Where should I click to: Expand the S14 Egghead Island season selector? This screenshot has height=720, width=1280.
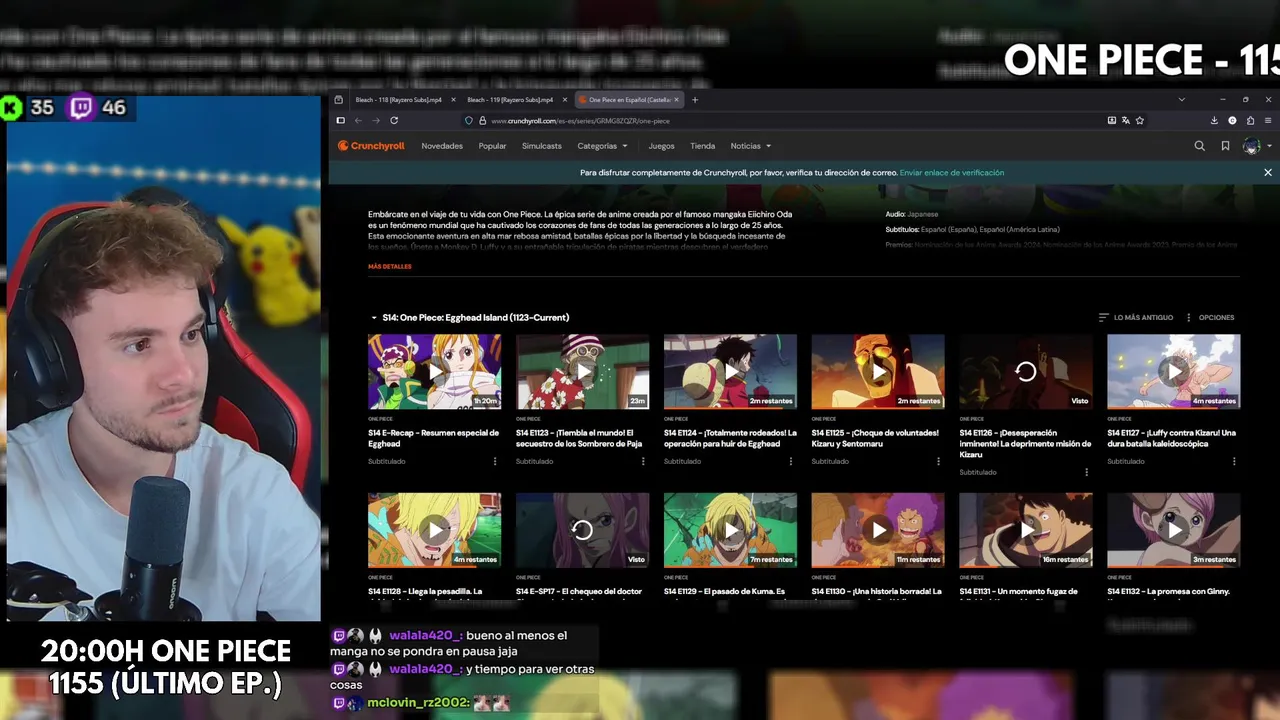point(469,317)
